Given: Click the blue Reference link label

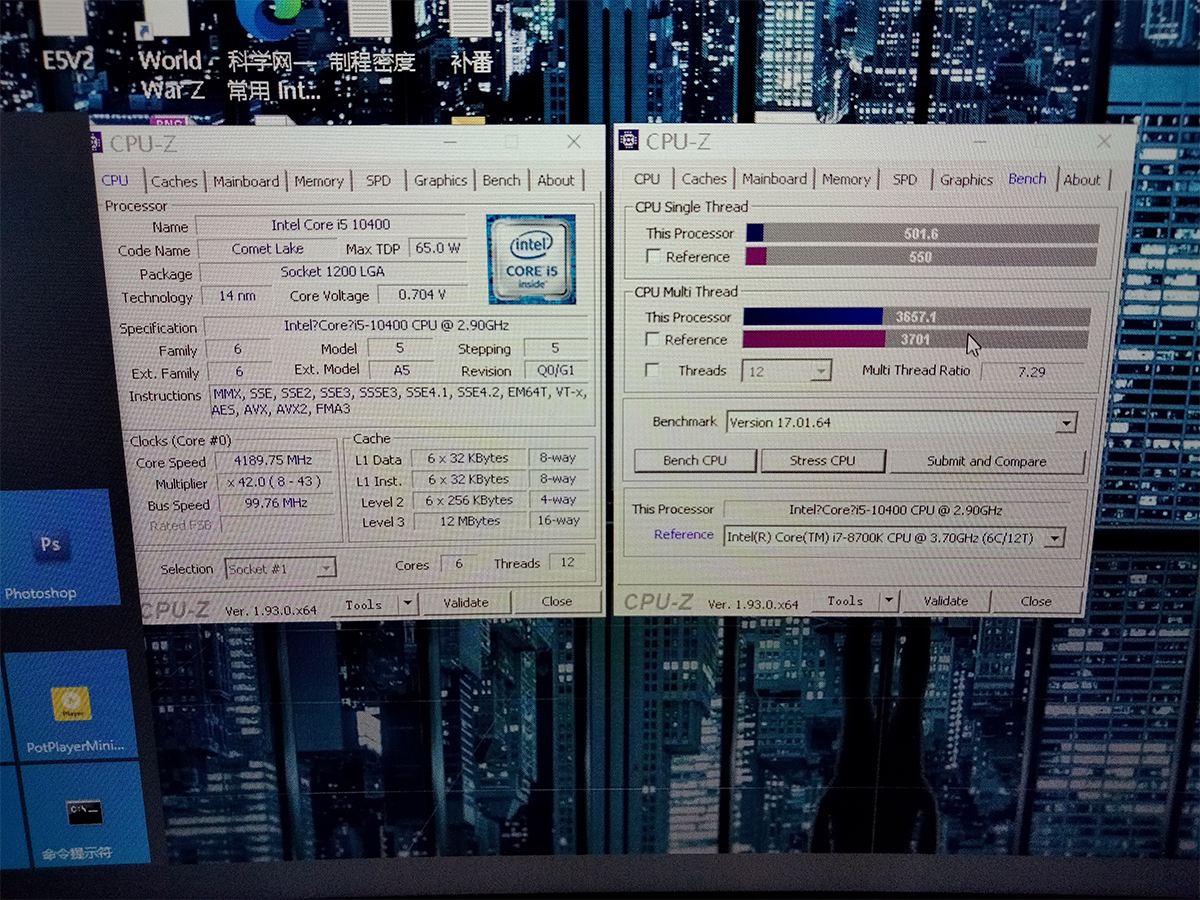Looking at the screenshot, I should [x=684, y=535].
